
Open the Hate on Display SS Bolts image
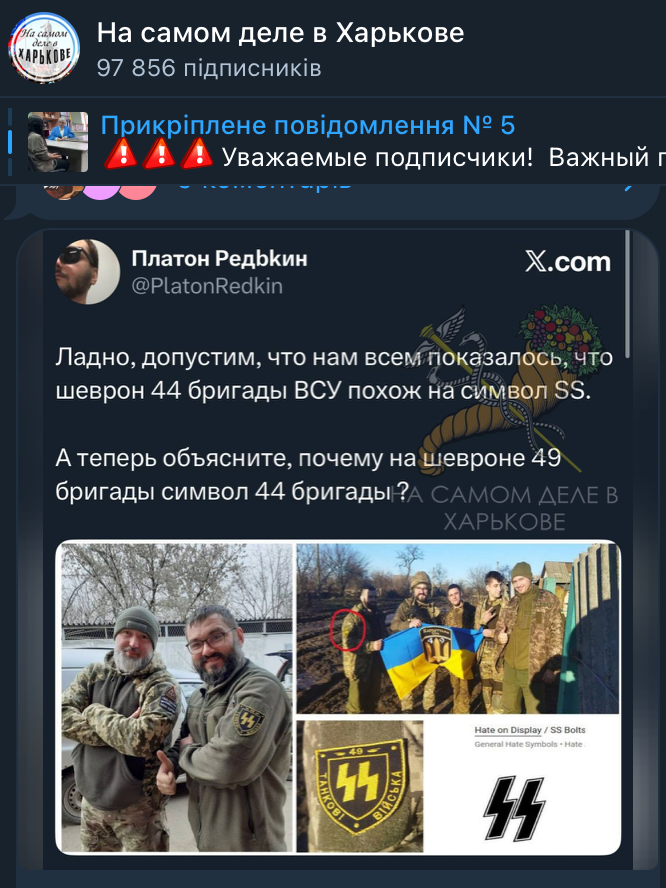522,785
